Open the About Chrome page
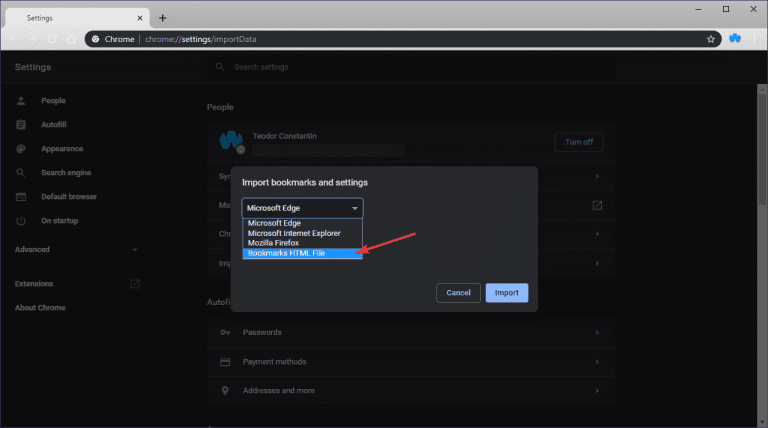Viewport: 768px width, 428px height. pos(40,307)
